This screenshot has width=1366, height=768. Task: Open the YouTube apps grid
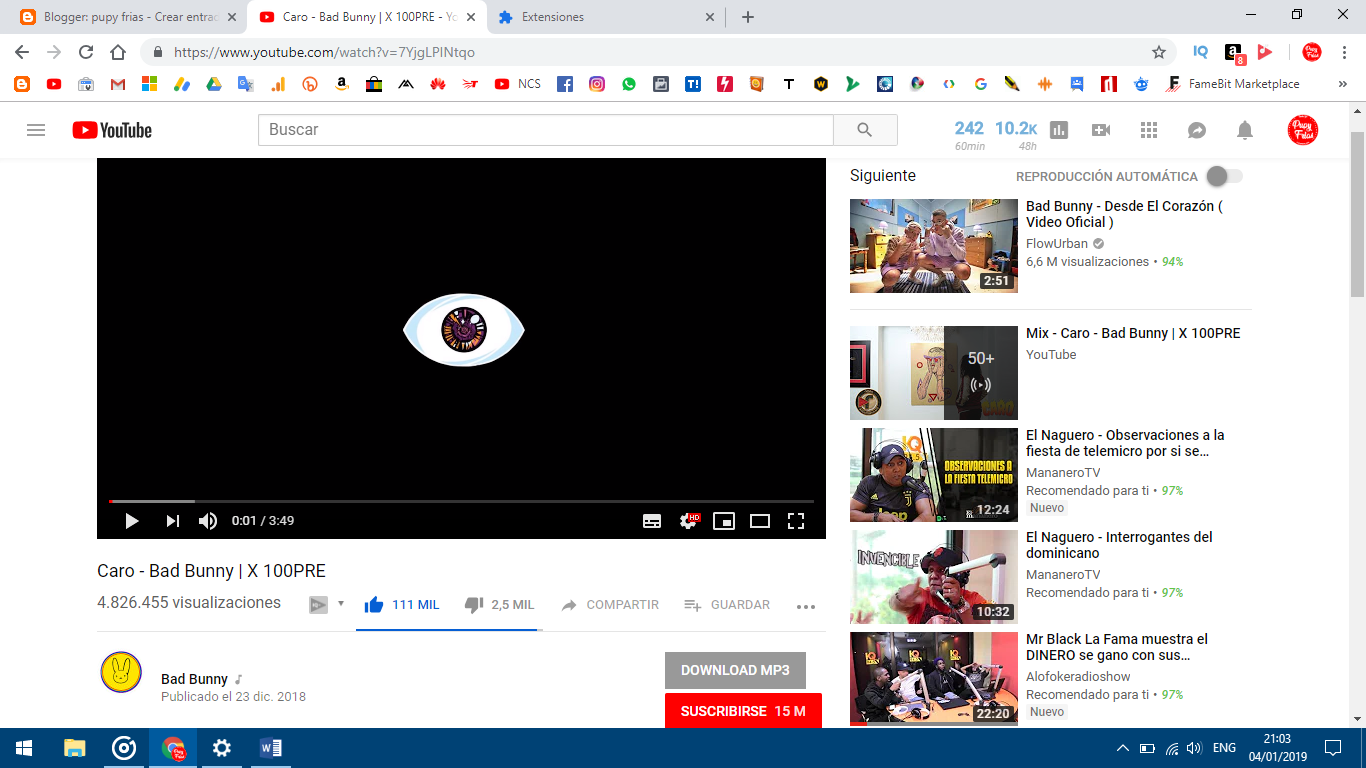pos(1149,130)
